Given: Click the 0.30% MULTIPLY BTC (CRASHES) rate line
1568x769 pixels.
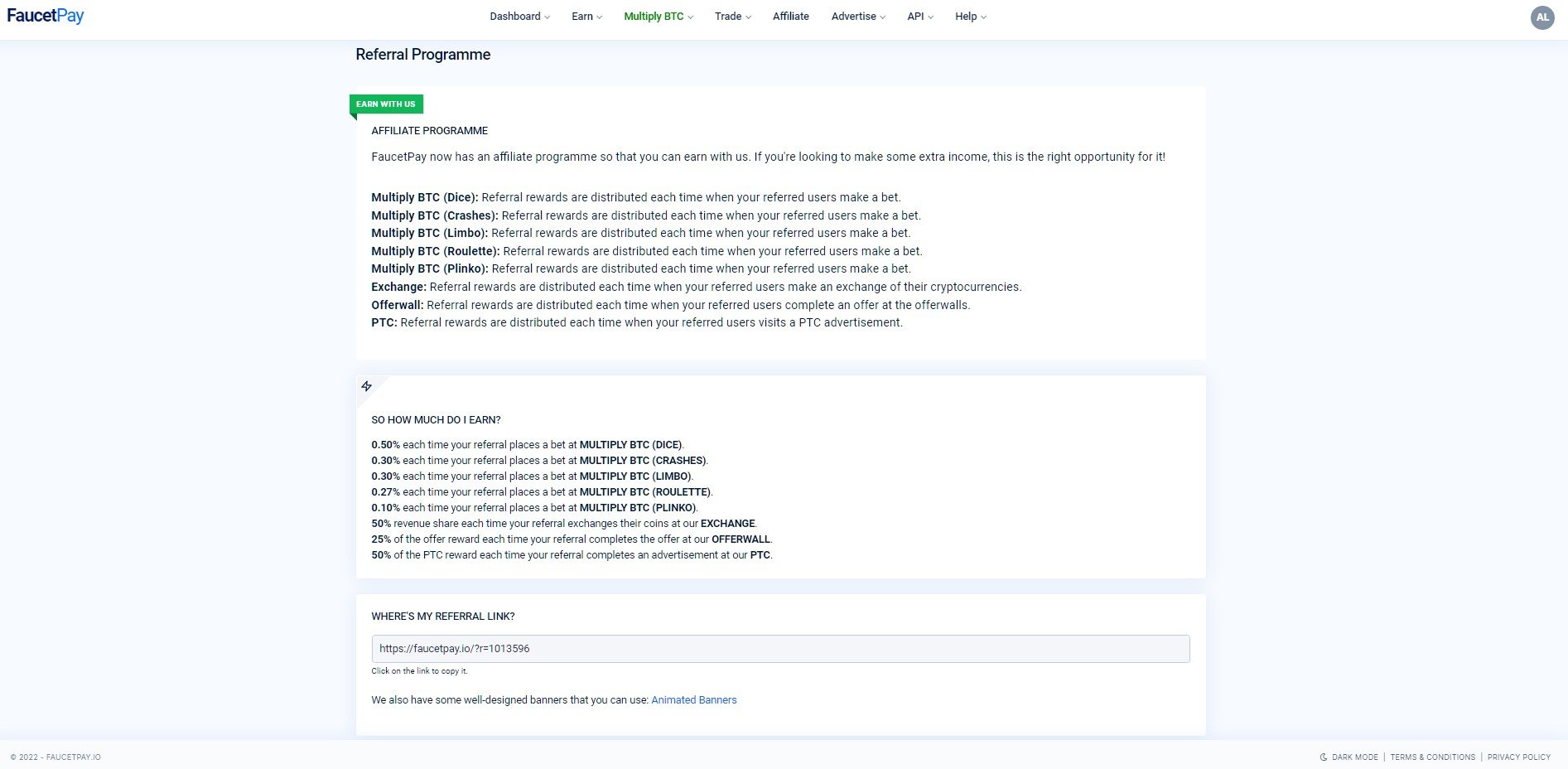Looking at the screenshot, I should click(x=540, y=461).
